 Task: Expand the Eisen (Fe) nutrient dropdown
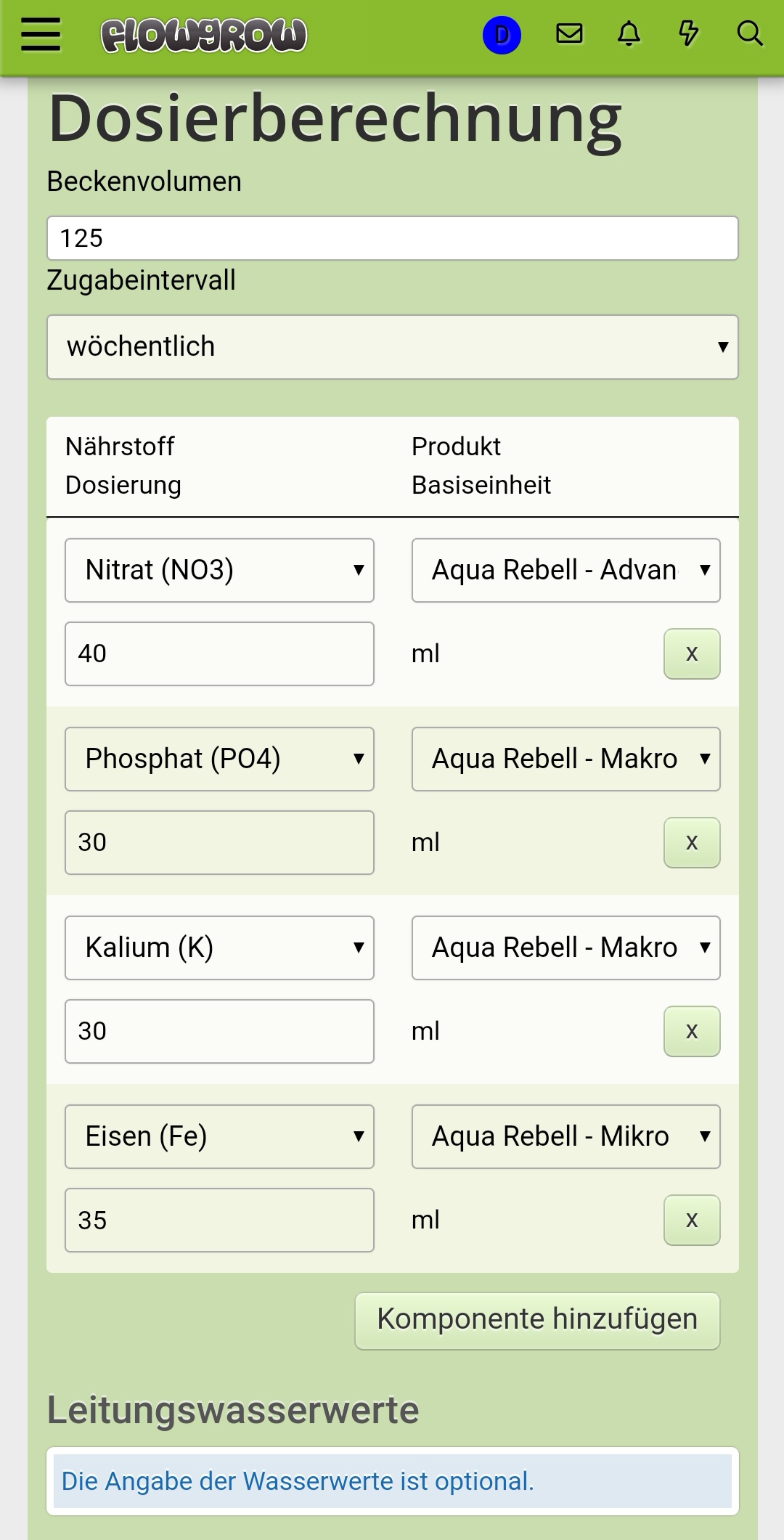point(219,1136)
